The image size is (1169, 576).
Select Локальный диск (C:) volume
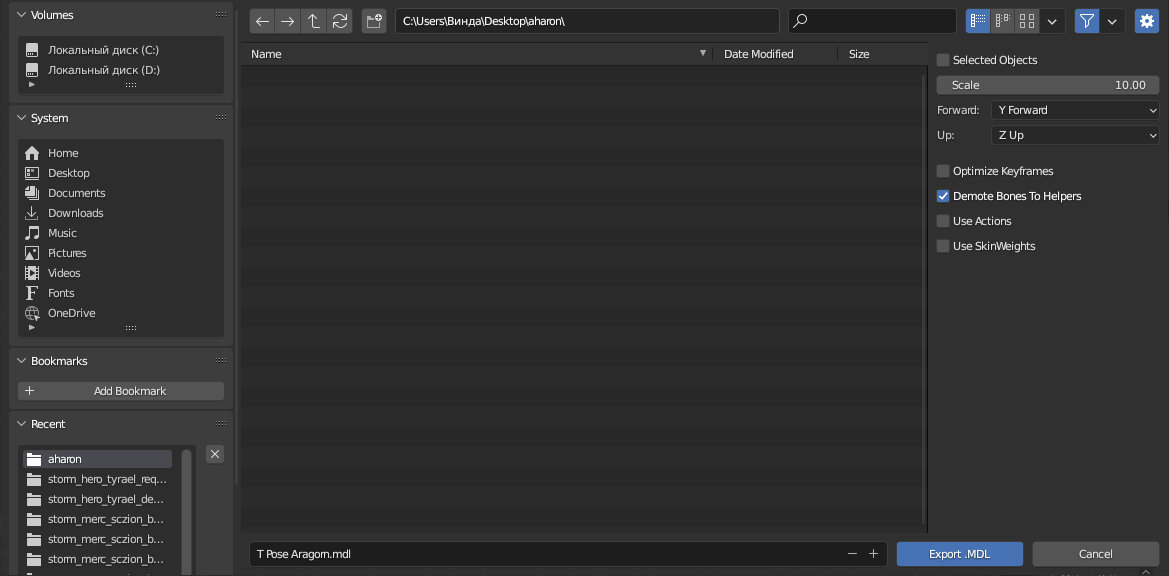(104, 50)
